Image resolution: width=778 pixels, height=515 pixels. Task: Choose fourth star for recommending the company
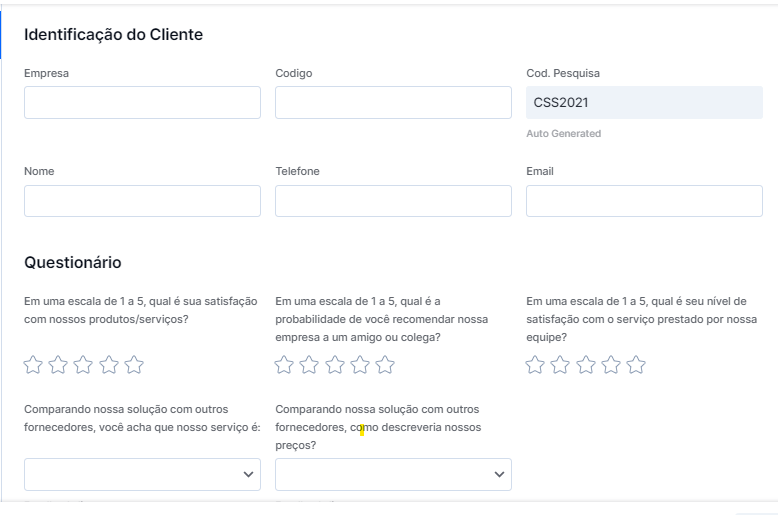point(360,365)
